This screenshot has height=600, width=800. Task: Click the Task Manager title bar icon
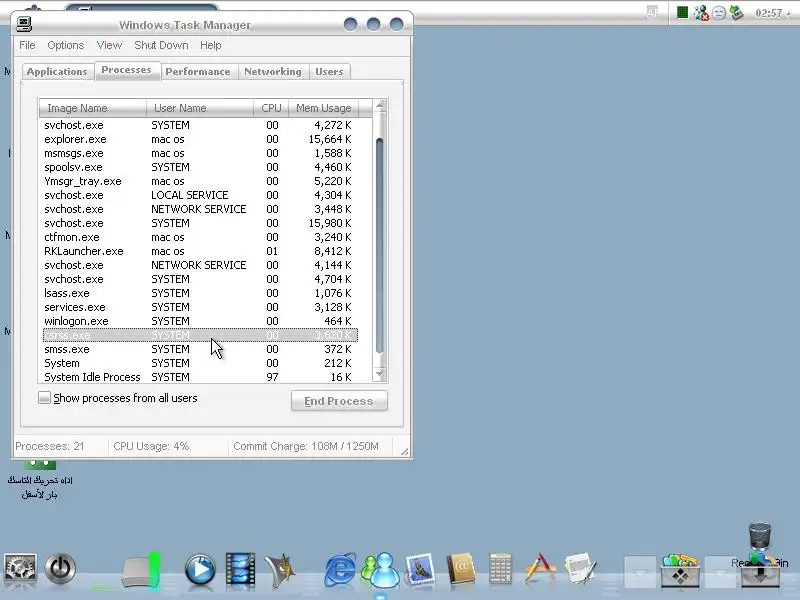pos(24,23)
